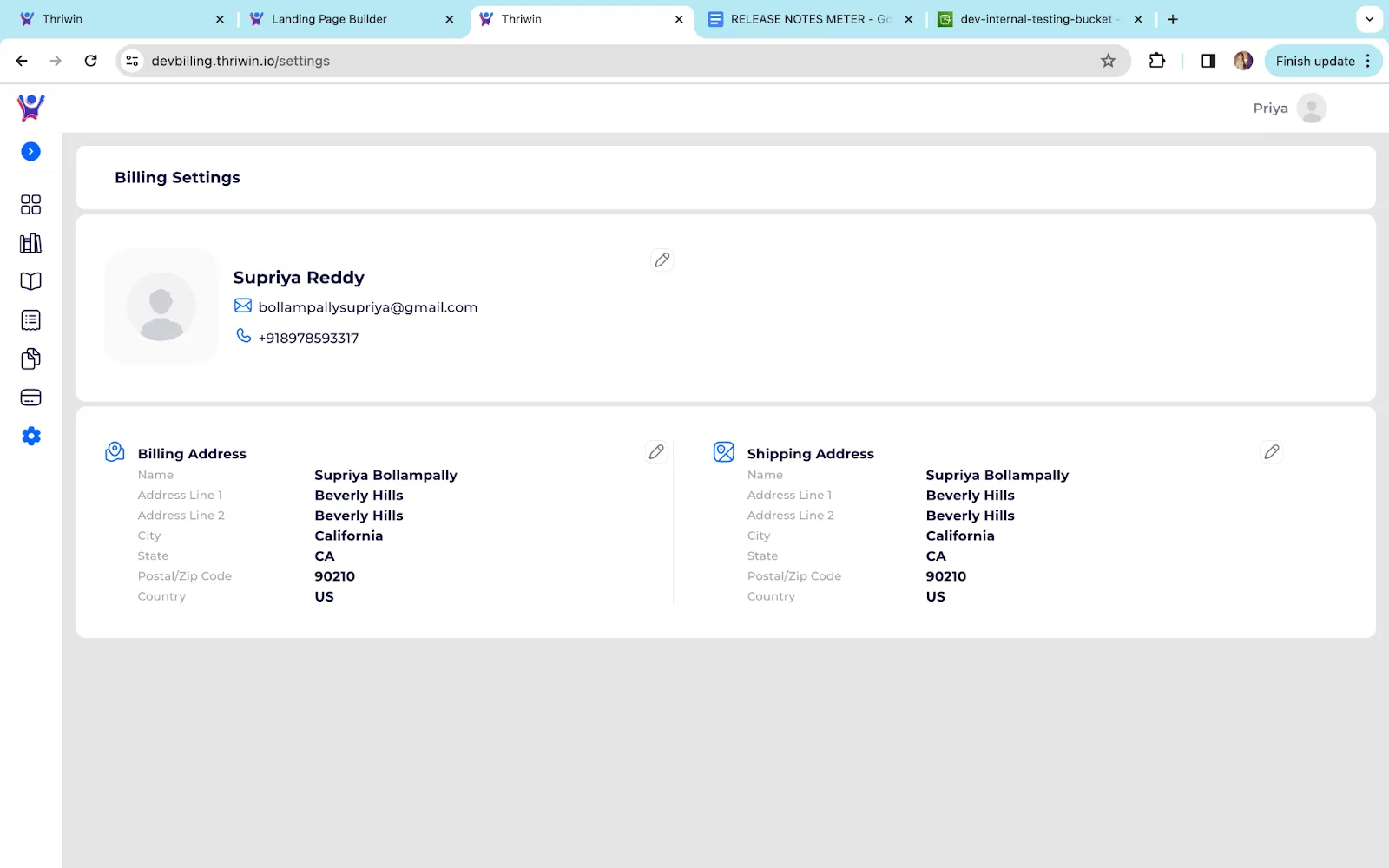The image size is (1389, 868).
Task: Click the Supriya Reddy name heading
Action: click(299, 278)
